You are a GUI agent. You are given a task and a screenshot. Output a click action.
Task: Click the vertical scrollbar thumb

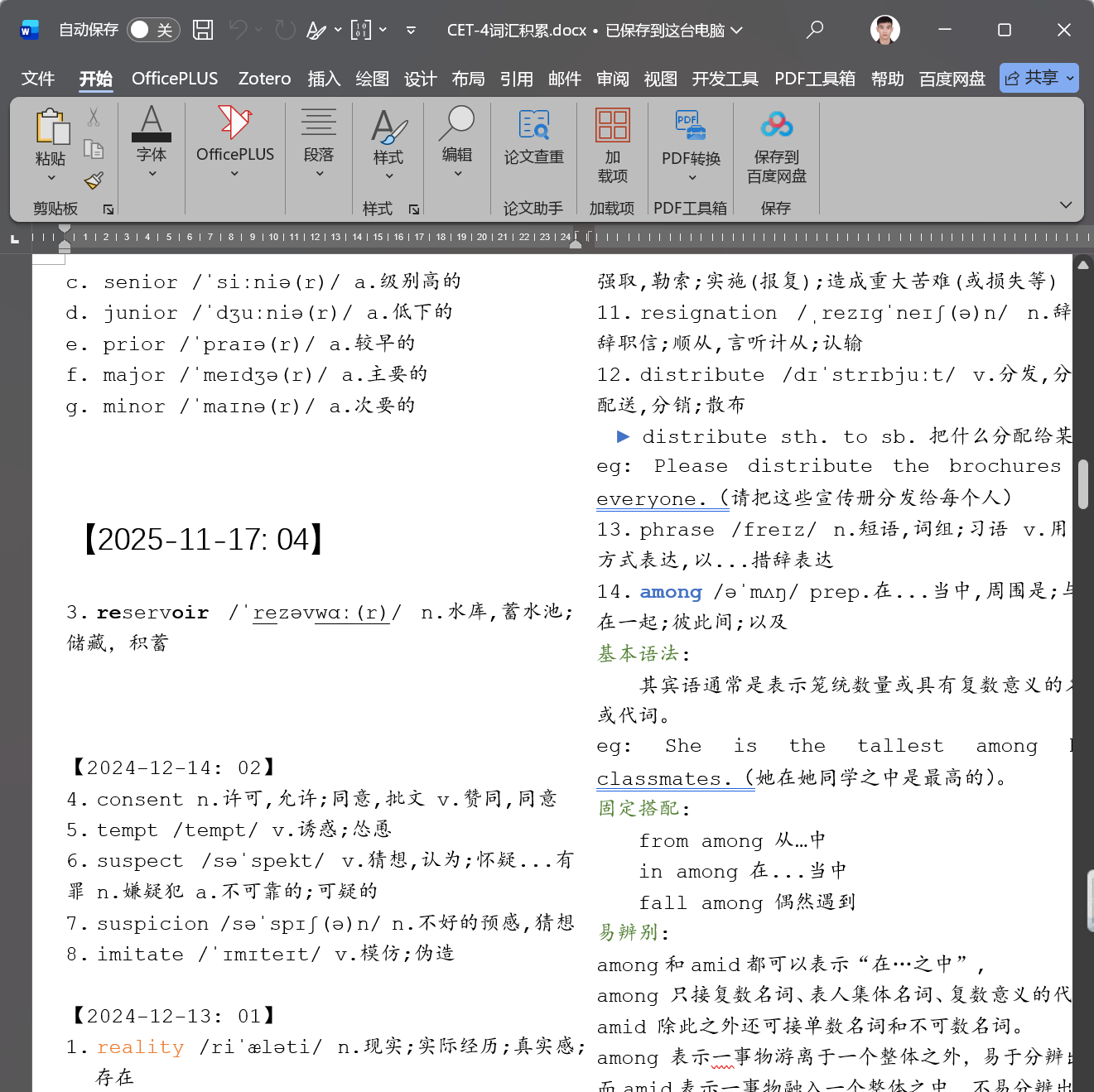[x=1083, y=484]
